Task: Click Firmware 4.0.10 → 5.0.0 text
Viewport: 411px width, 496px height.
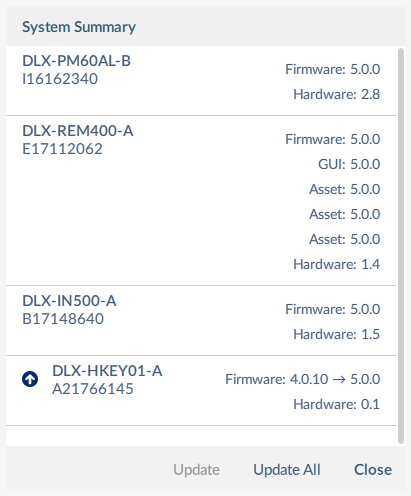Action: [303, 379]
